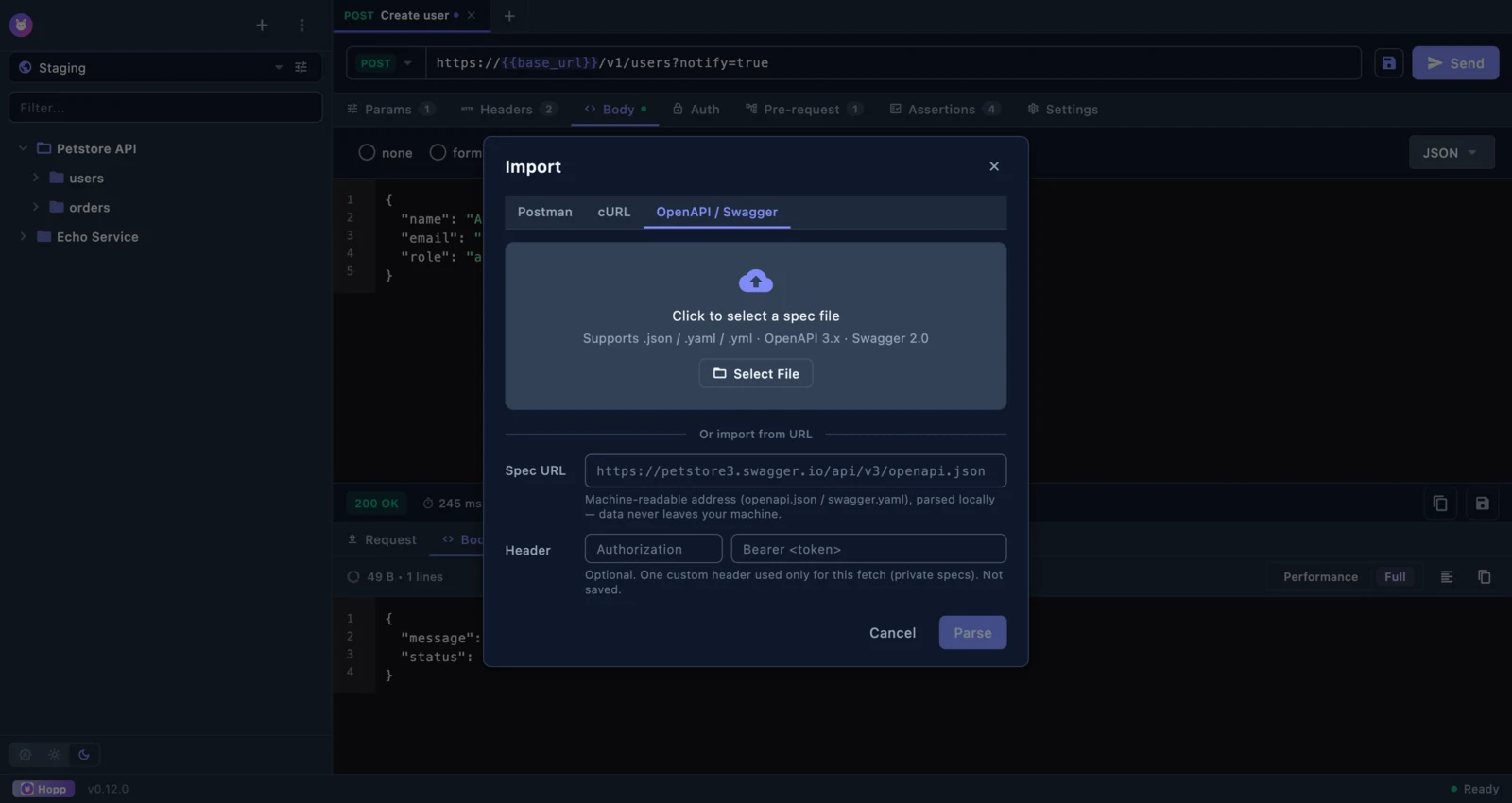
Task: Click the Bearer token value field
Action: coord(868,549)
